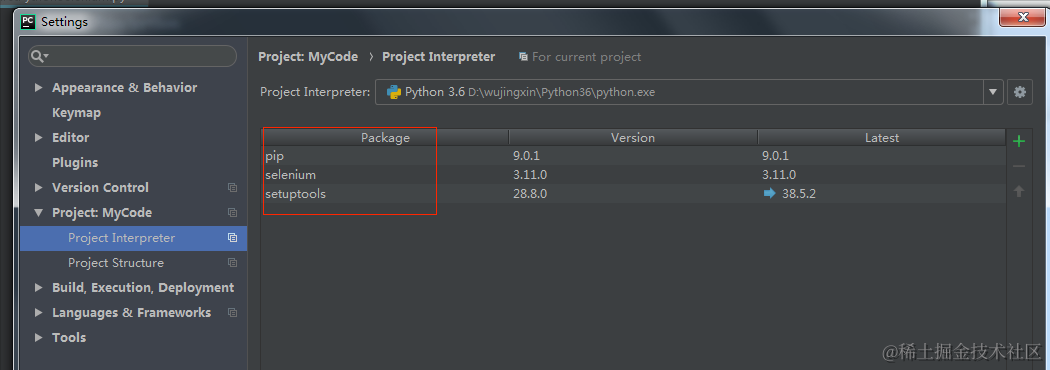This screenshot has width=1050, height=370.
Task: Click the green plus install package icon
Action: point(1019,141)
